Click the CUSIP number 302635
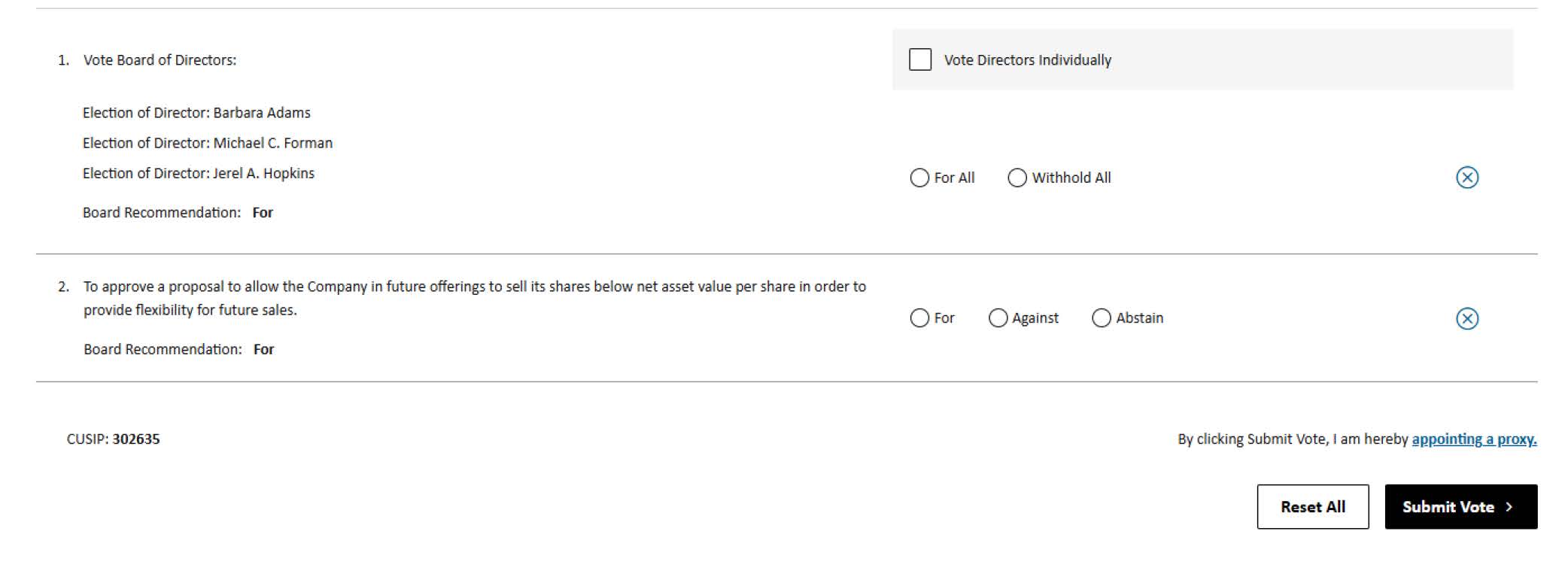1568x583 pixels. (x=135, y=439)
